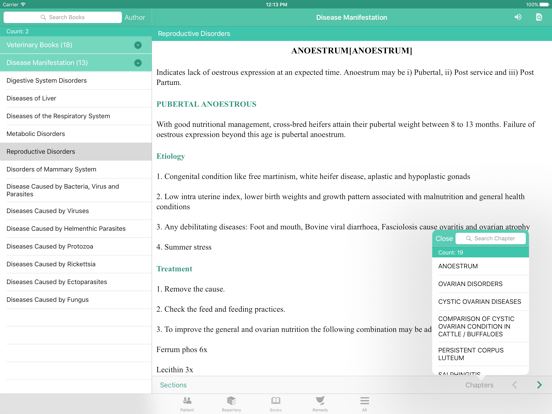Click the 4. Summer stress item
Viewport: 552px width, 414px height.
pos(184,247)
